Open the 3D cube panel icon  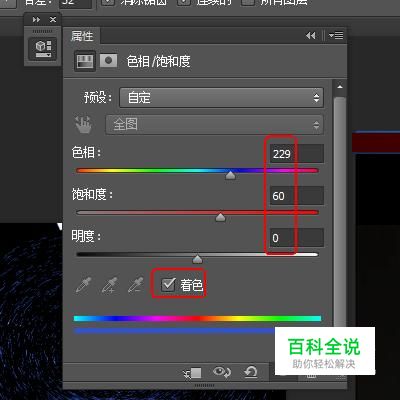[43, 49]
